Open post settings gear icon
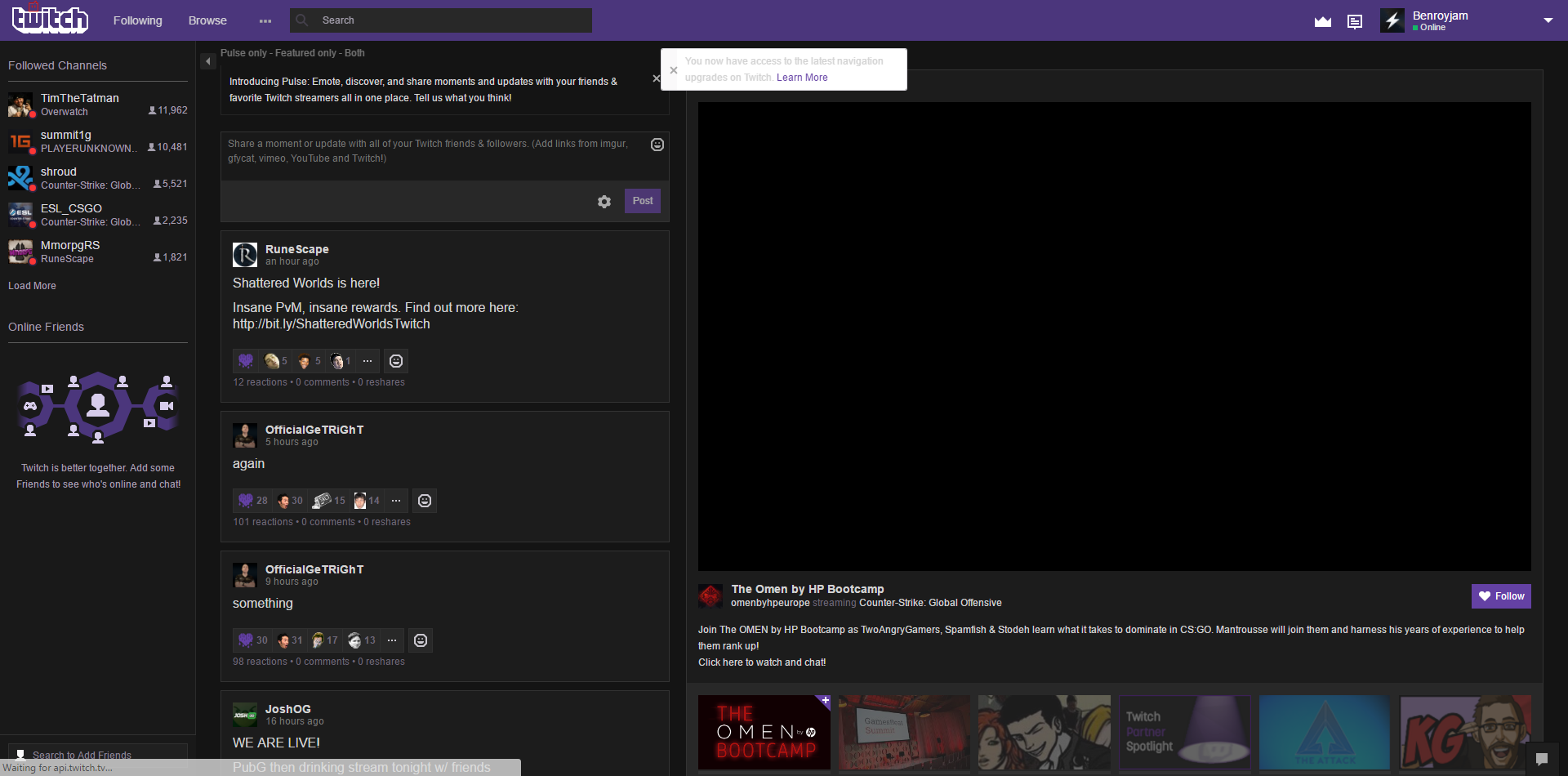 point(604,202)
